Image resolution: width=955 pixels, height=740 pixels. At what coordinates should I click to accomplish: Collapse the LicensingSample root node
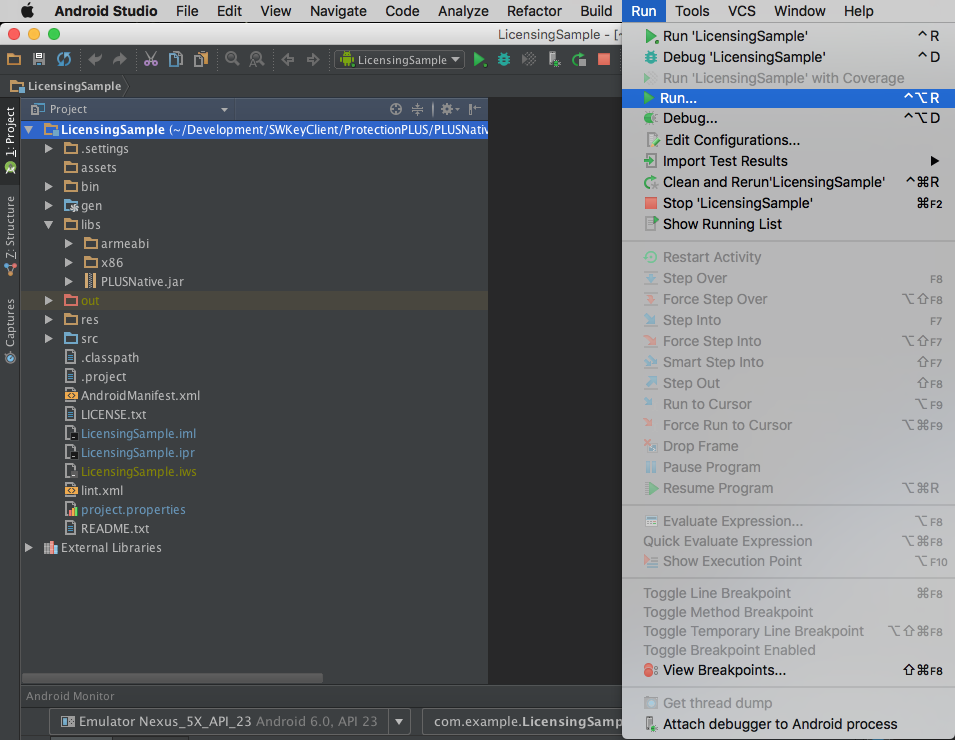(x=29, y=130)
